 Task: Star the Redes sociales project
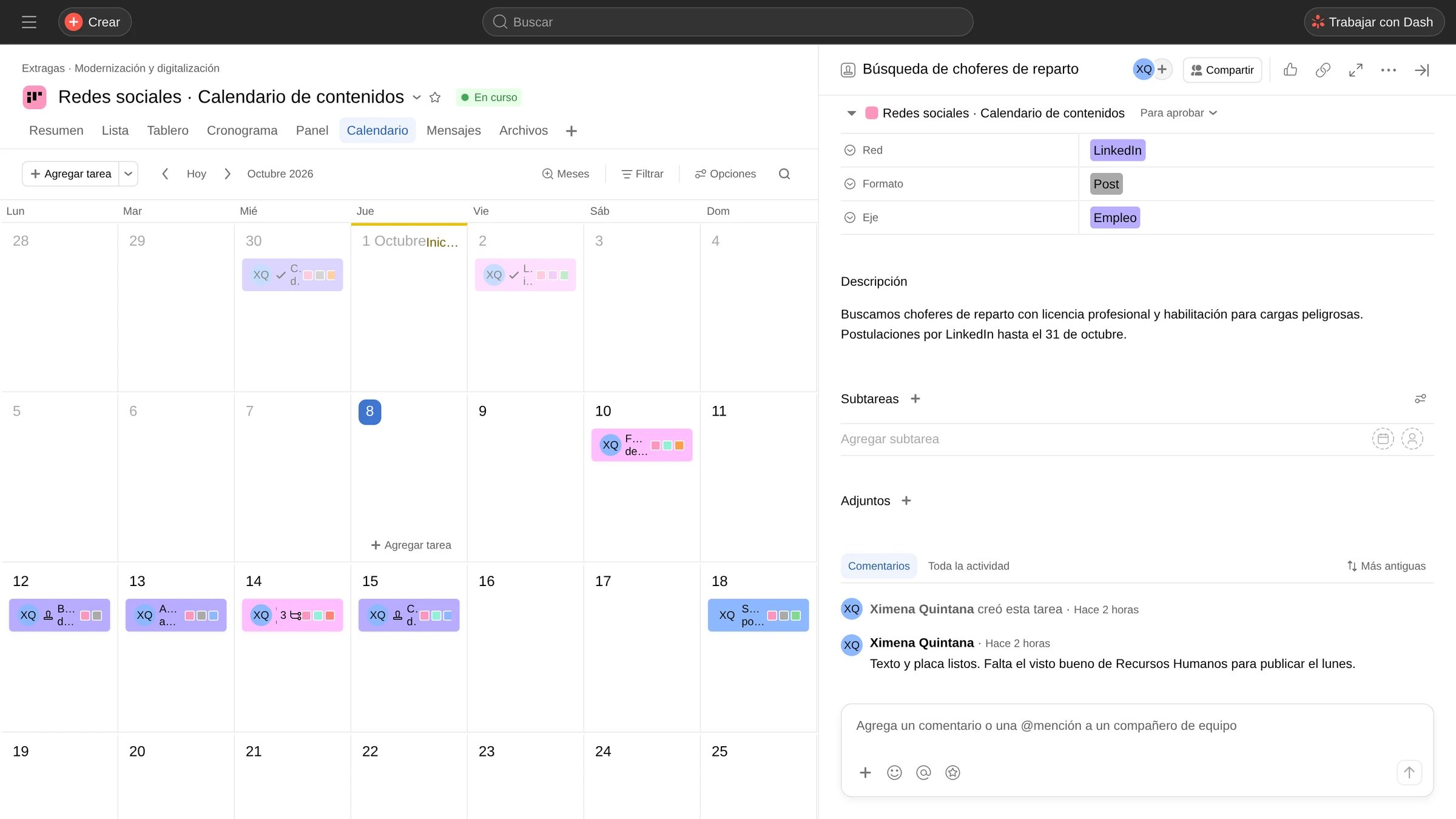(x=435, y=97)
